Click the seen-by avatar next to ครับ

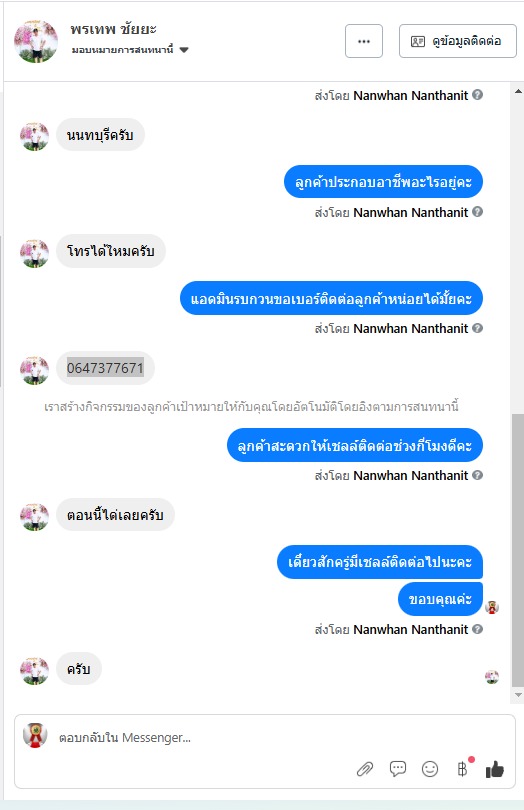(492, 677)
